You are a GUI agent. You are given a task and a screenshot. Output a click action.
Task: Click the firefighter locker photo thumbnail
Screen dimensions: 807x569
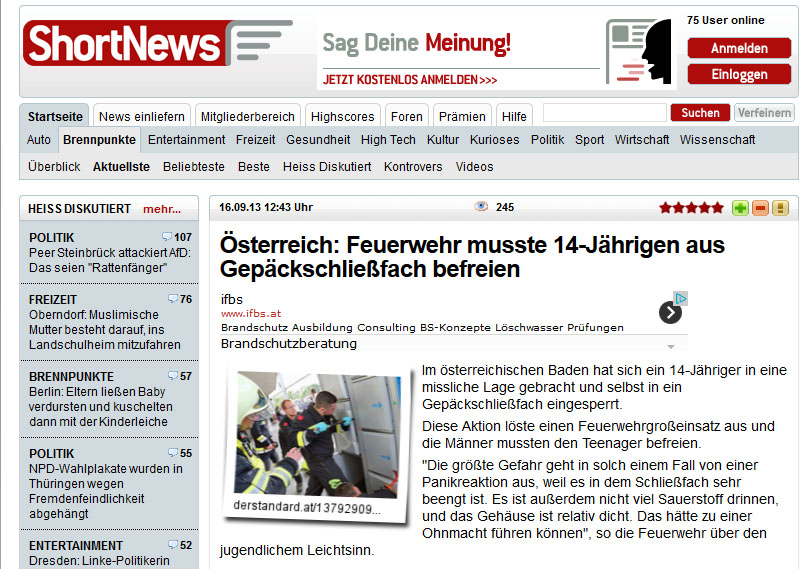point(317,433)
